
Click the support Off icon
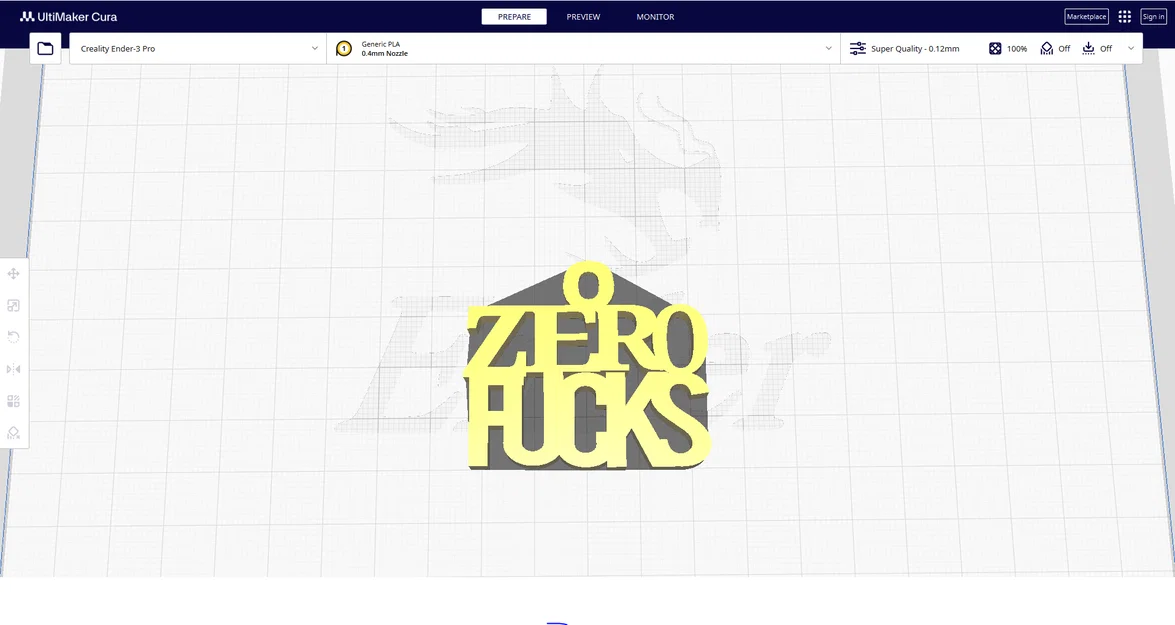tap(1047, 49)
